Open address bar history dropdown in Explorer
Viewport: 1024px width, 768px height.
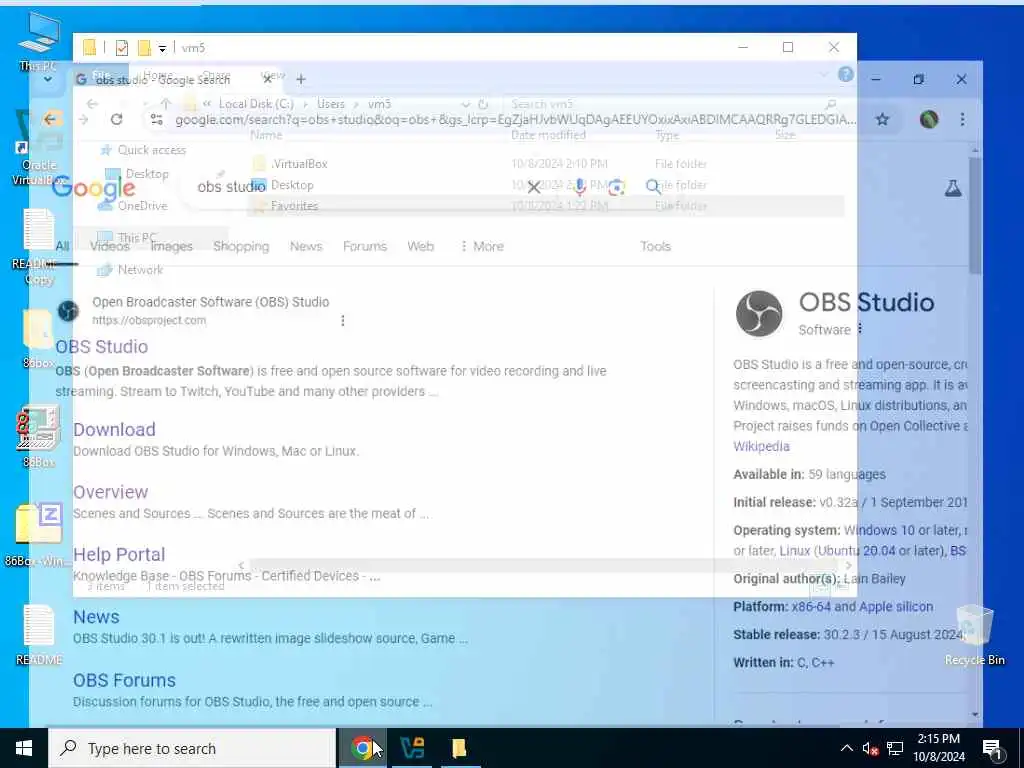pyautogui.click(x=465, y=104)
